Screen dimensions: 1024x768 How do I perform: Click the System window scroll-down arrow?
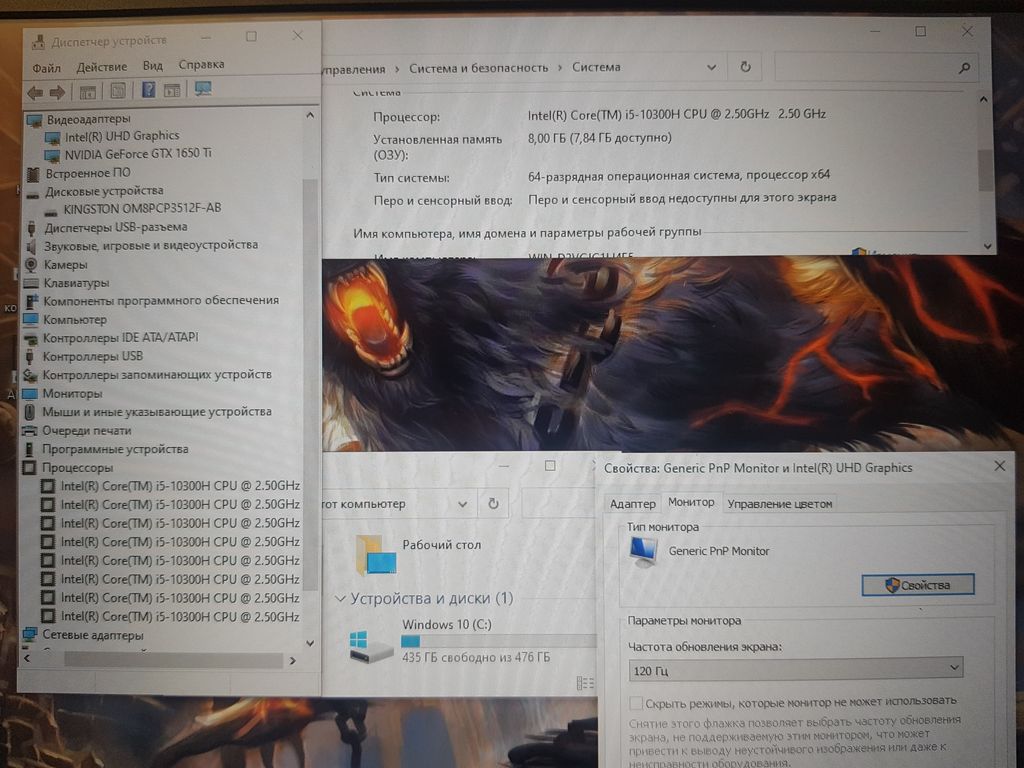(987, 246)
